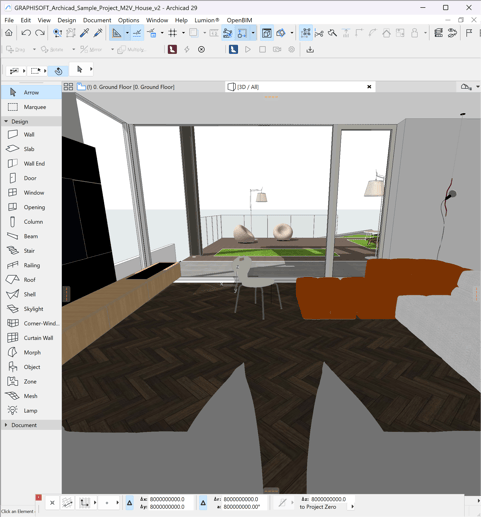This screenshot has height=517, width=481.
Task: Select the Slab tool
Action: coord(31,149)
